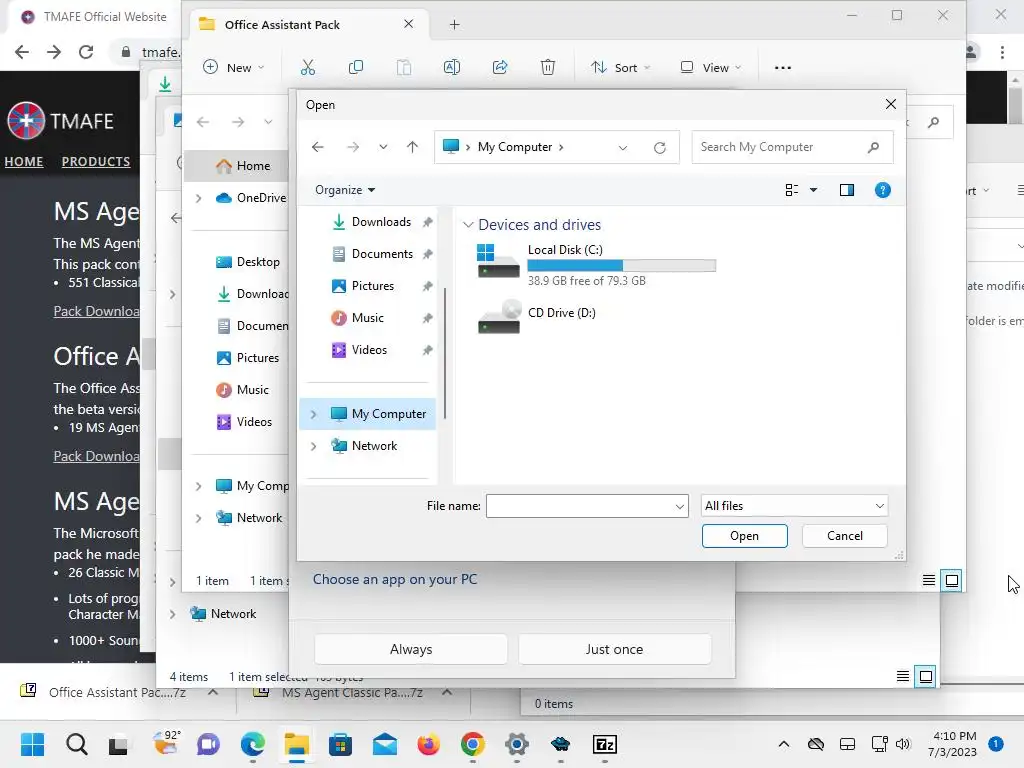Open the view options dropdown arrow in Open dialog
Viewport: 1024px width, 768px height.
(x=813, y=190)
